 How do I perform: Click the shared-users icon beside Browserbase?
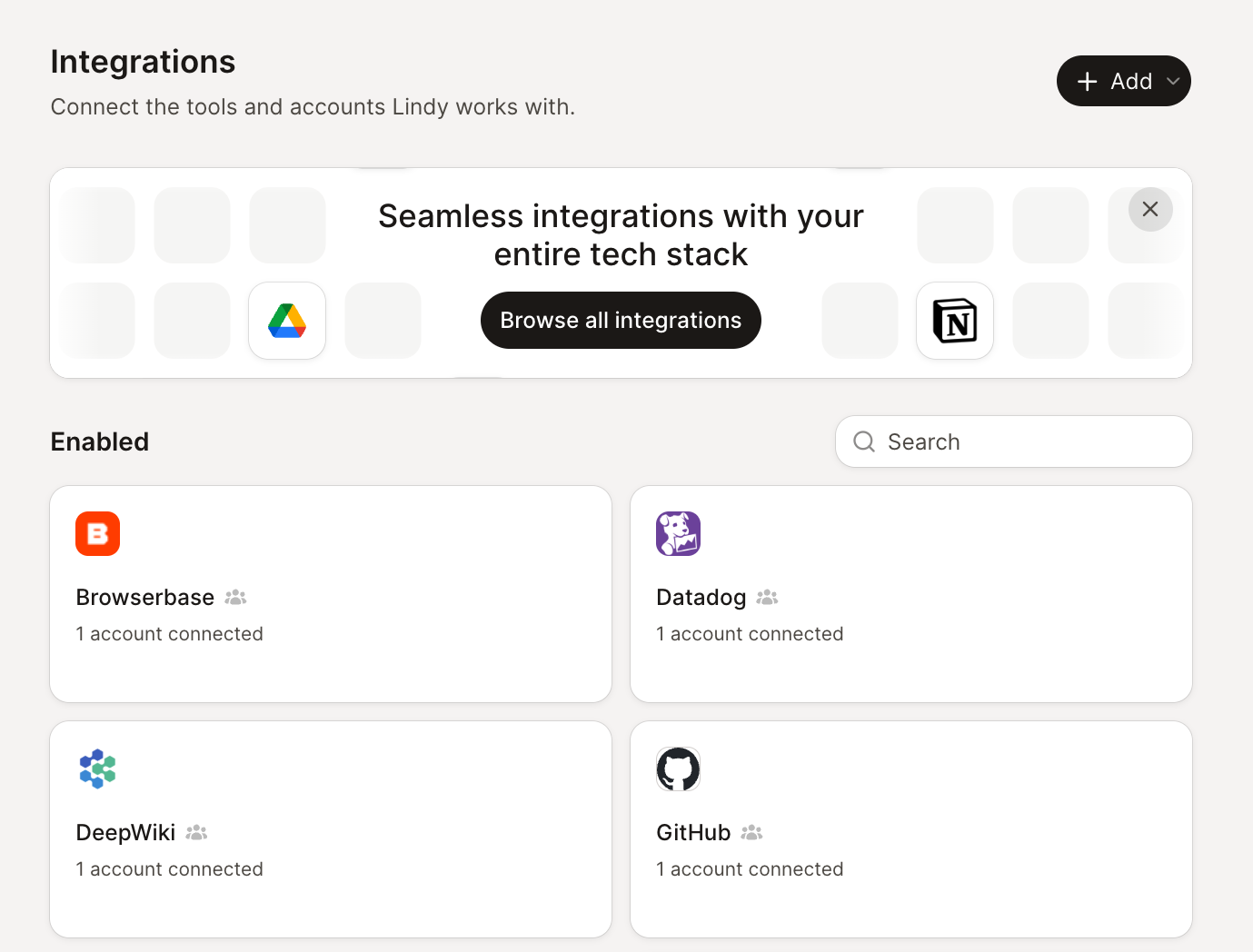[236, 597]
